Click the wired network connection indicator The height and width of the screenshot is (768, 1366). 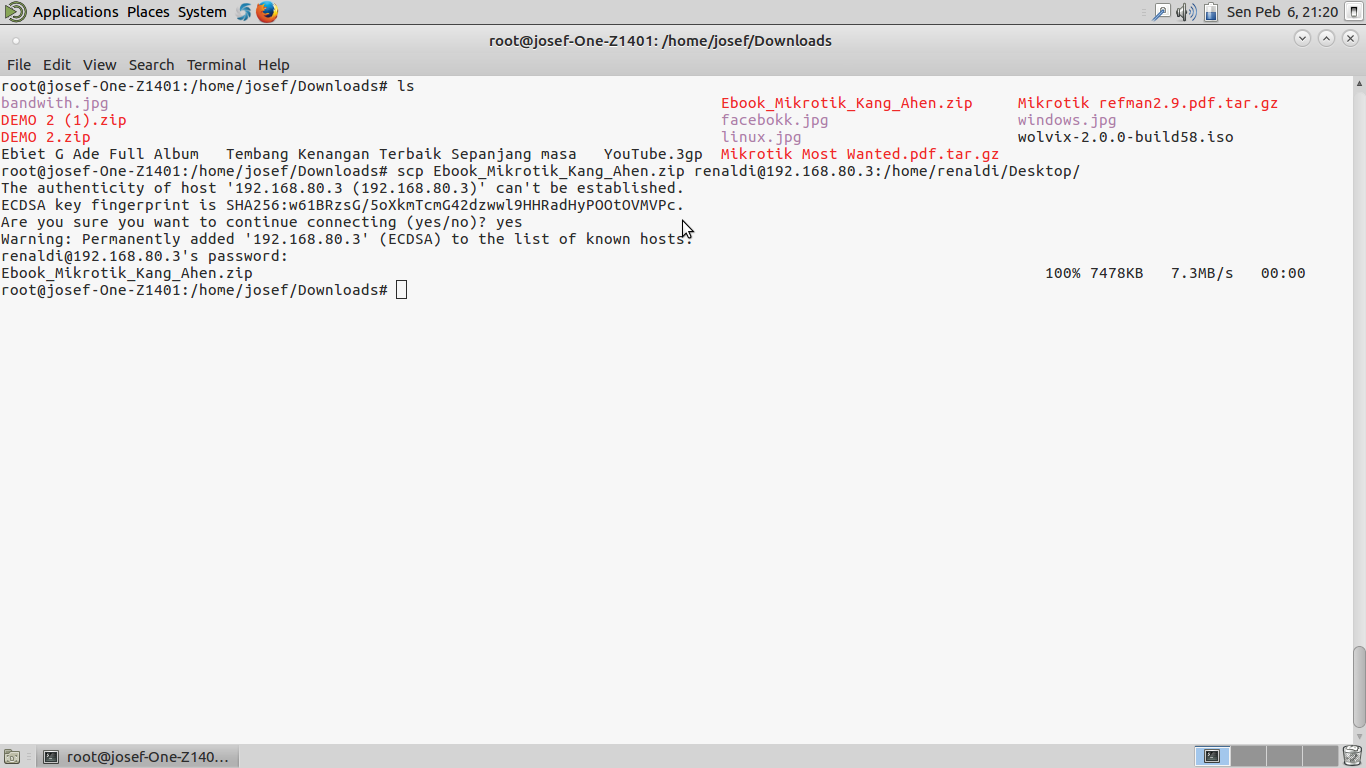pos(1162,12)
